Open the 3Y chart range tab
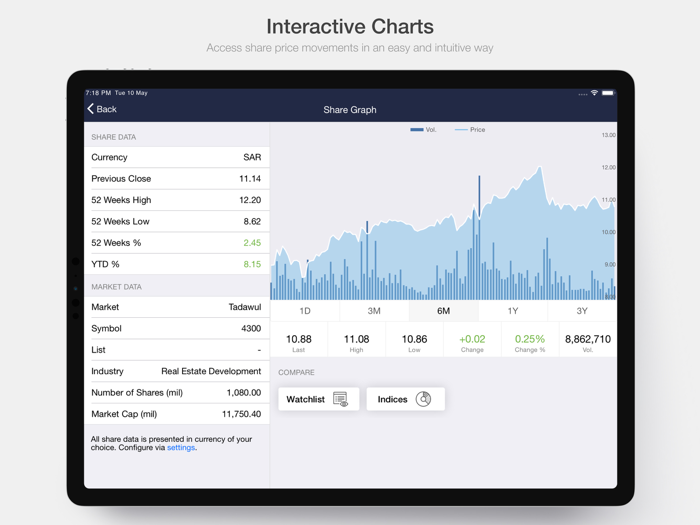 click(x=582, y=311)
